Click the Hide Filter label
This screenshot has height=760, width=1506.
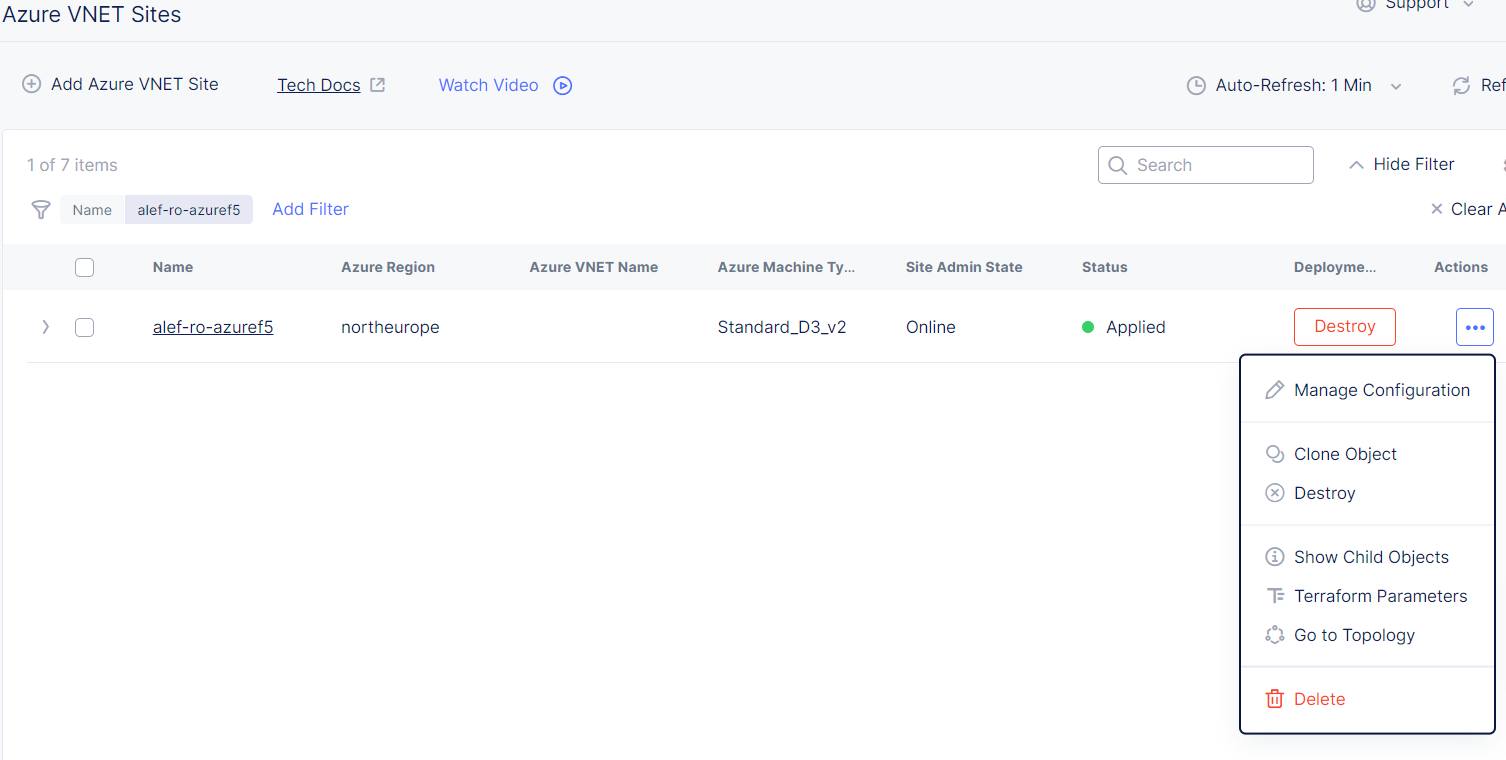click(x=1414, y=165)
